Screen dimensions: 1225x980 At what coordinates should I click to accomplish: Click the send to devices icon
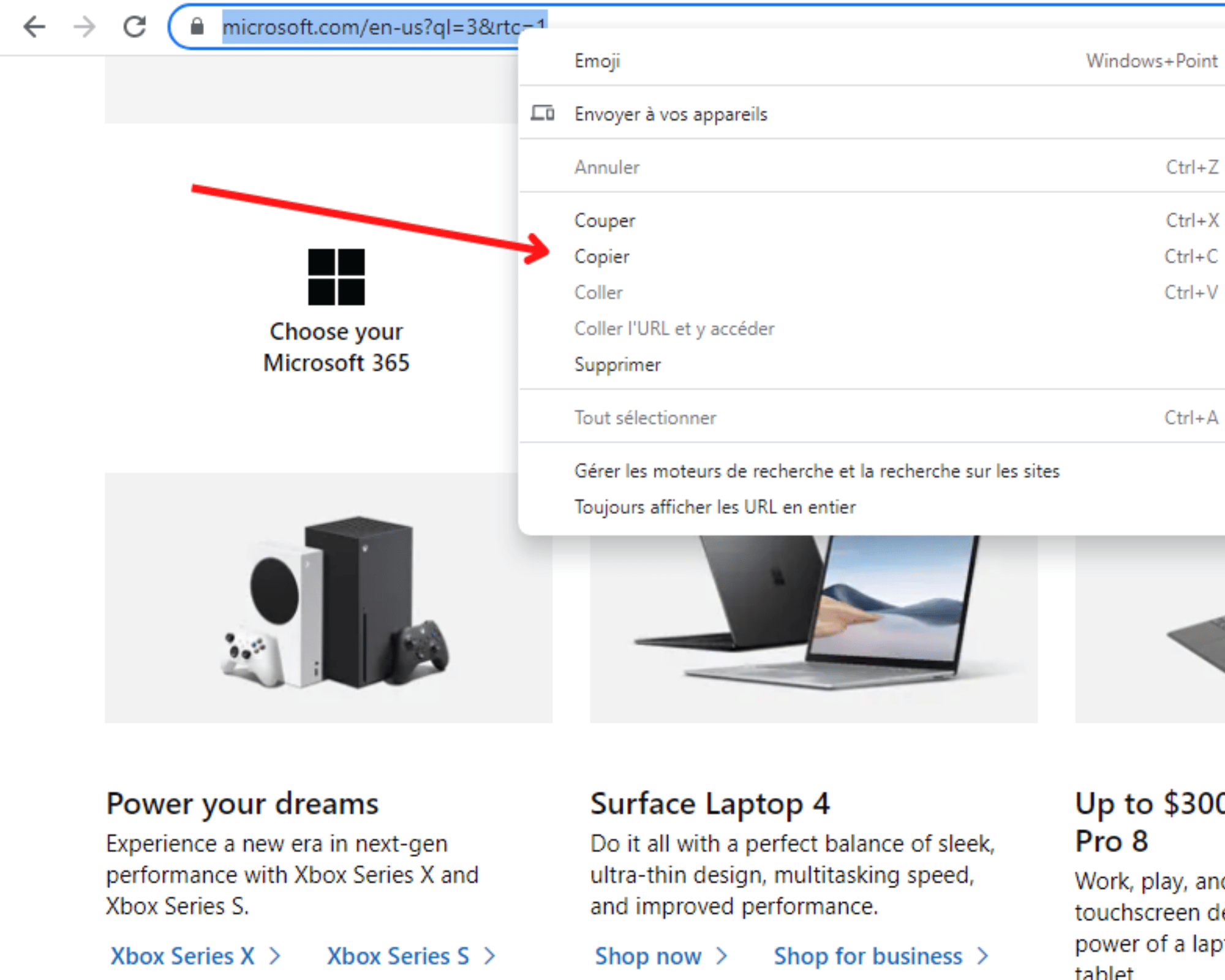click(543, 113)
